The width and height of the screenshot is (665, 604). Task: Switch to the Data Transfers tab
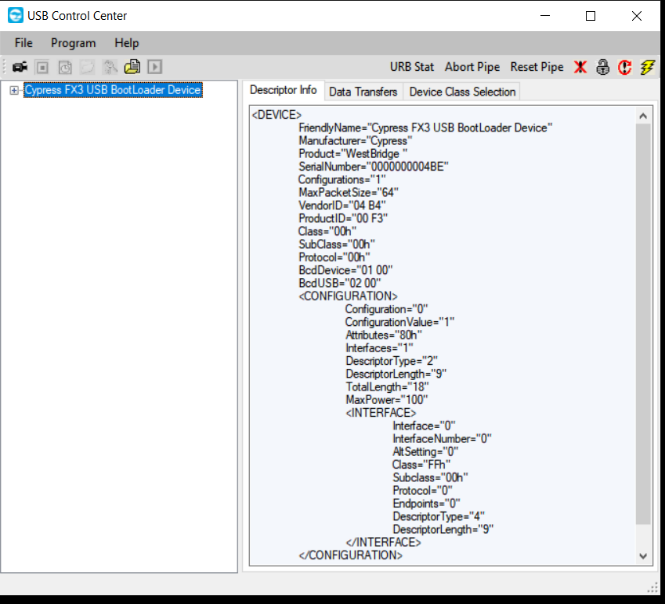point(363,92)
